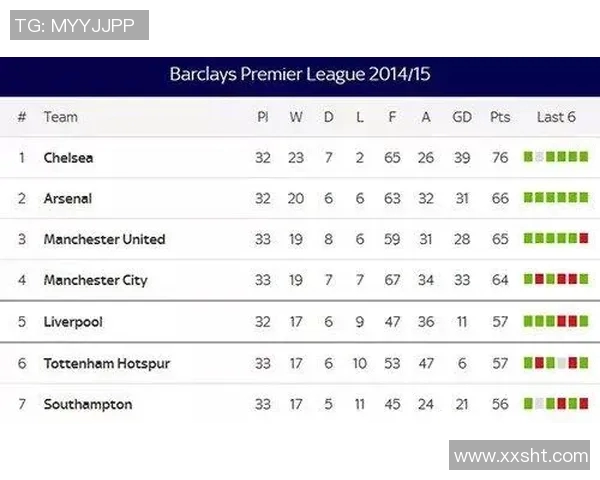The width and height of the screenshot is (600, 480).
Task: Open the Chelsea team link
Action: tap(68, 158)
